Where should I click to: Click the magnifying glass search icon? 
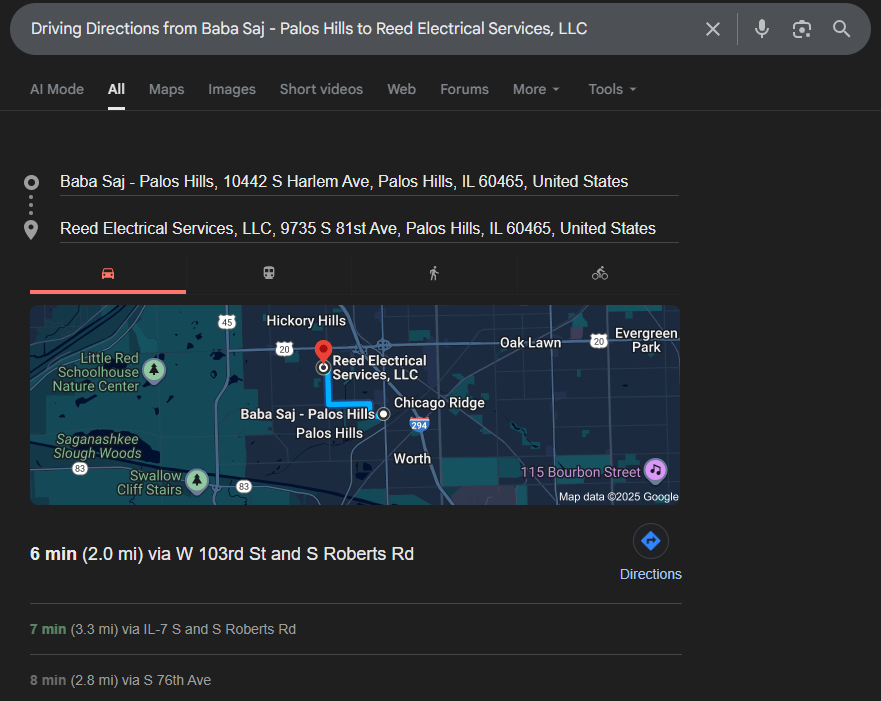[841, 29]
